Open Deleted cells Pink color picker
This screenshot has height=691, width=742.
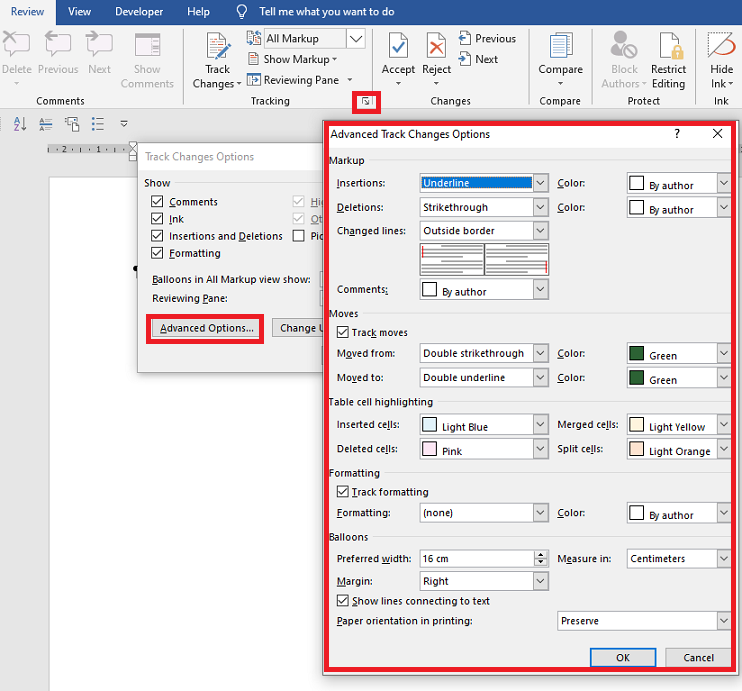pyautogui.click(x=484, y=448)
